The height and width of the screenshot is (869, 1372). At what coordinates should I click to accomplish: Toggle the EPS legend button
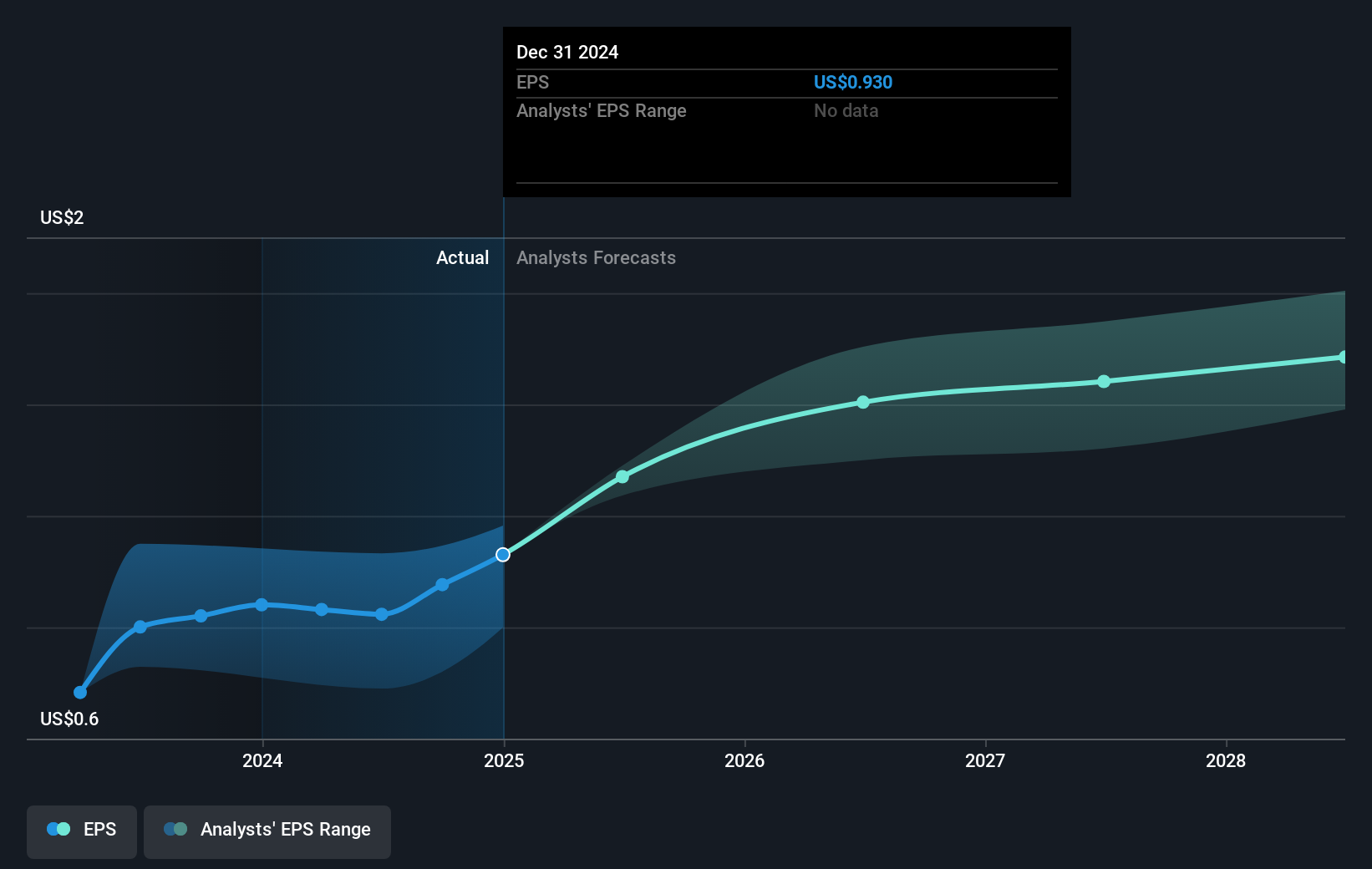(82, 831)
